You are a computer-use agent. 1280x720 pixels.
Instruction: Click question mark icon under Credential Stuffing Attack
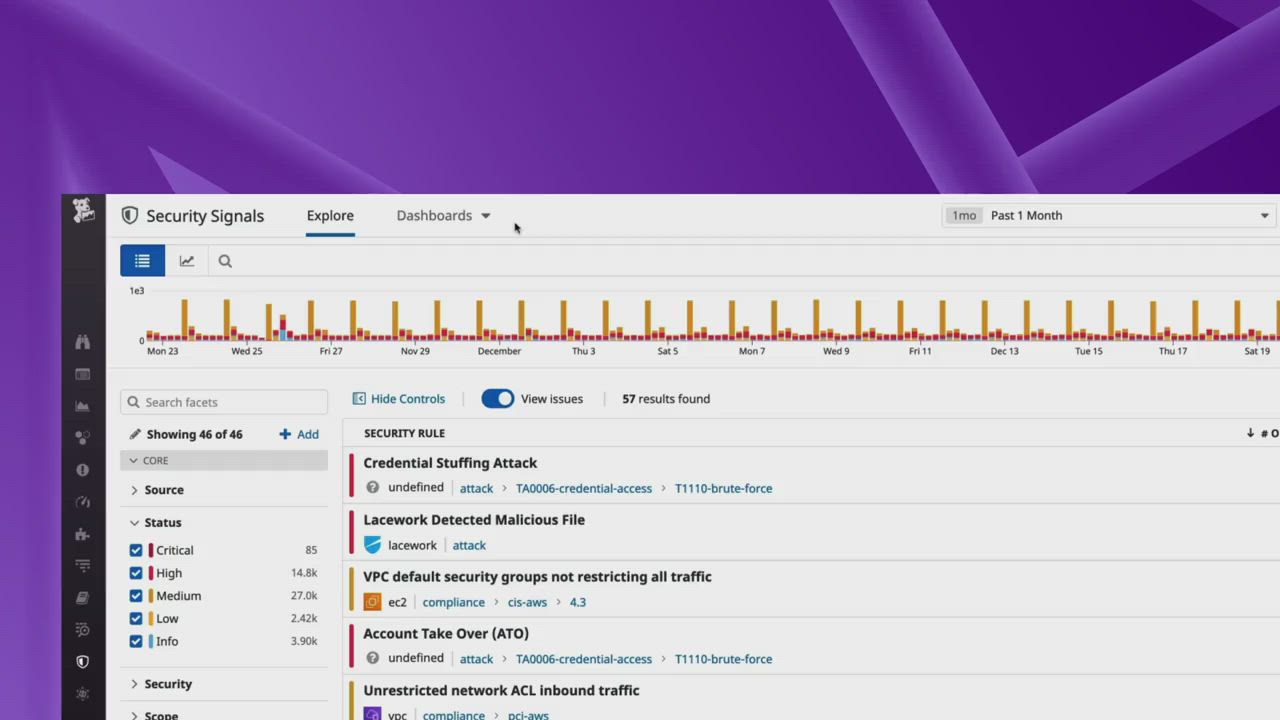point(372,488)
